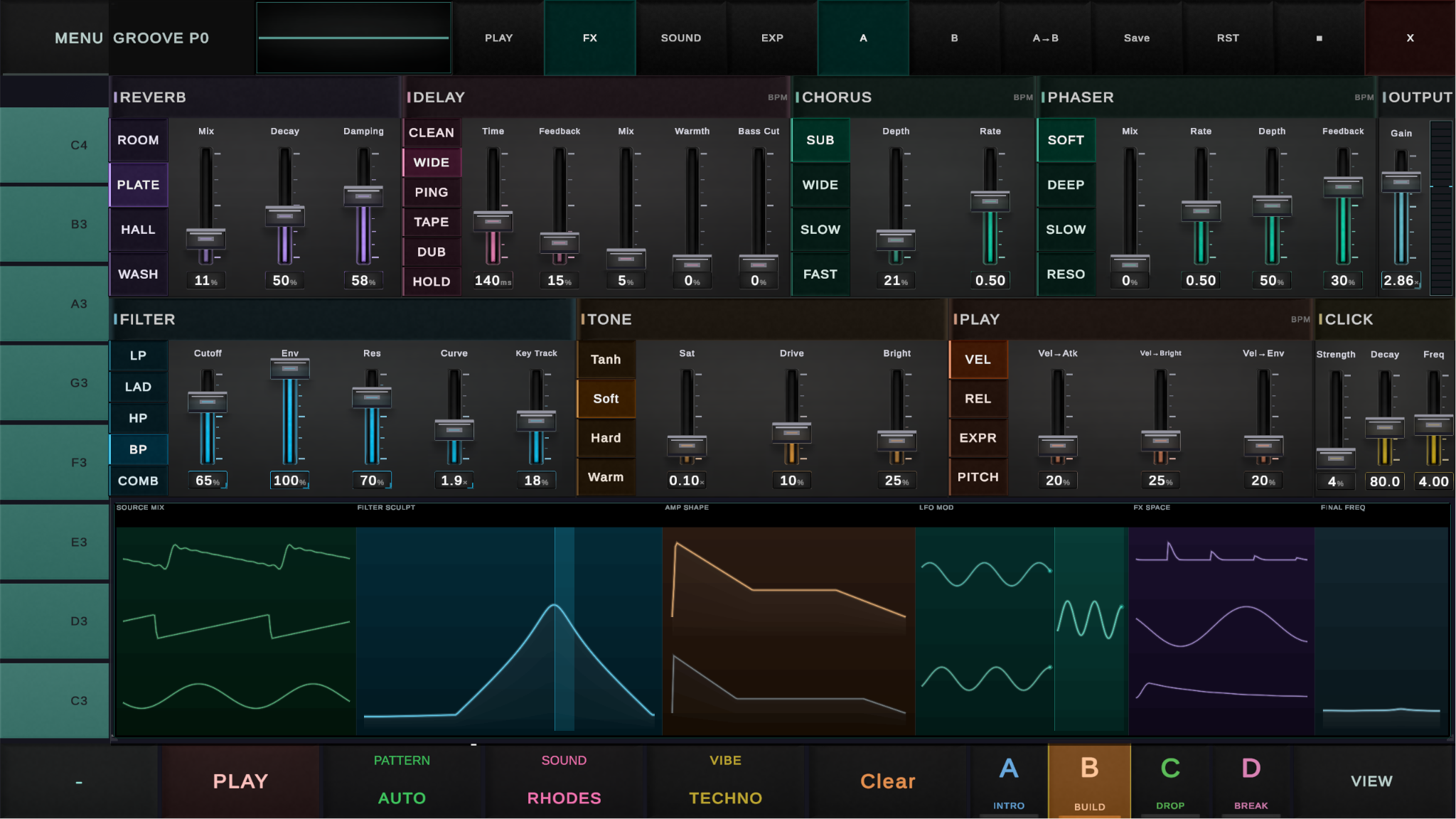Image resolution: width=1456 pixels, height=819 pixels.
Task: Select the DEEP phaser mode
Action: click(1066, 185)
